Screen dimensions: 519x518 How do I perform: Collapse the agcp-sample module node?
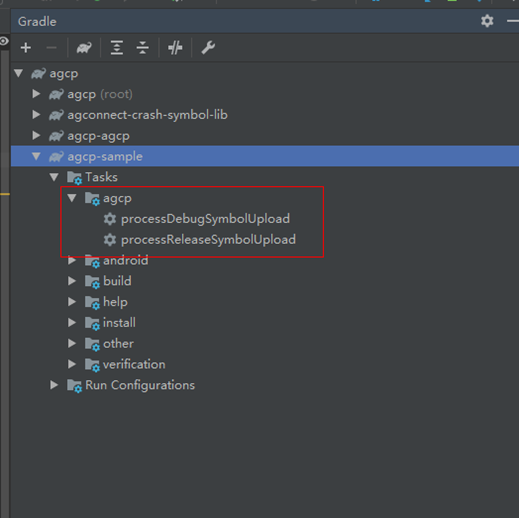pos(36,156)
